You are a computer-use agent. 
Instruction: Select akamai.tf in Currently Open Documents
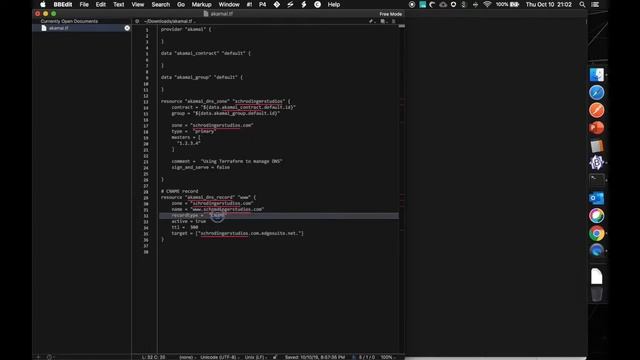click(x=82, y=28)
